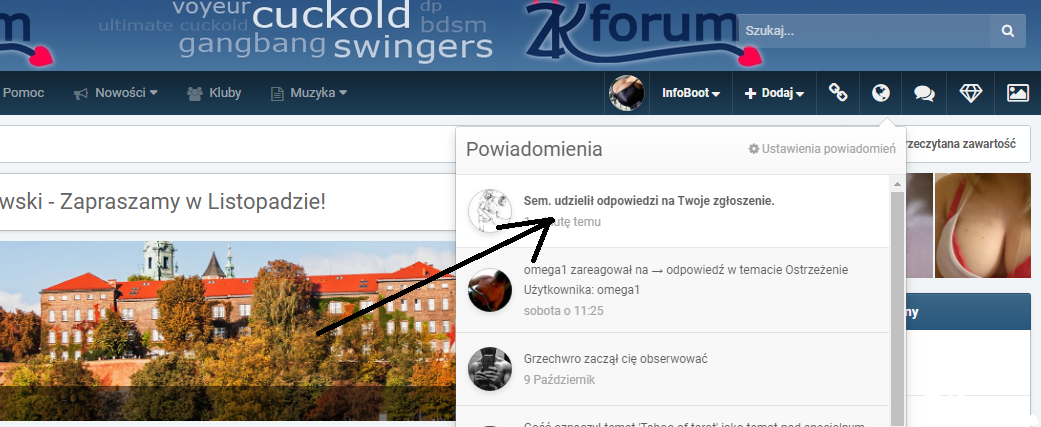Open Grzechwro follow notification

tap(673, 369)
